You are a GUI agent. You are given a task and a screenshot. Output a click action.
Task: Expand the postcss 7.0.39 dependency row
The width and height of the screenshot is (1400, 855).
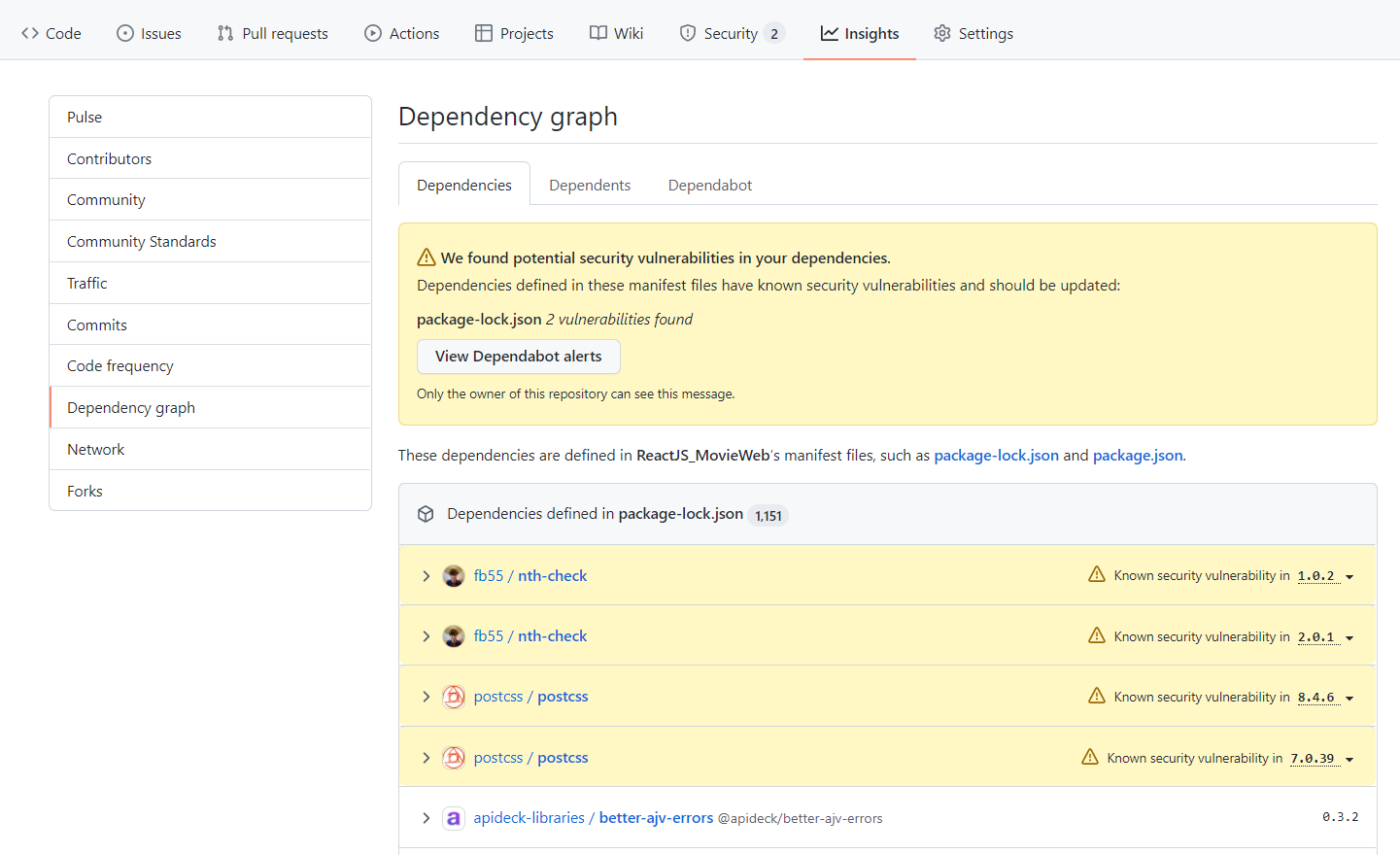point(426,758)
